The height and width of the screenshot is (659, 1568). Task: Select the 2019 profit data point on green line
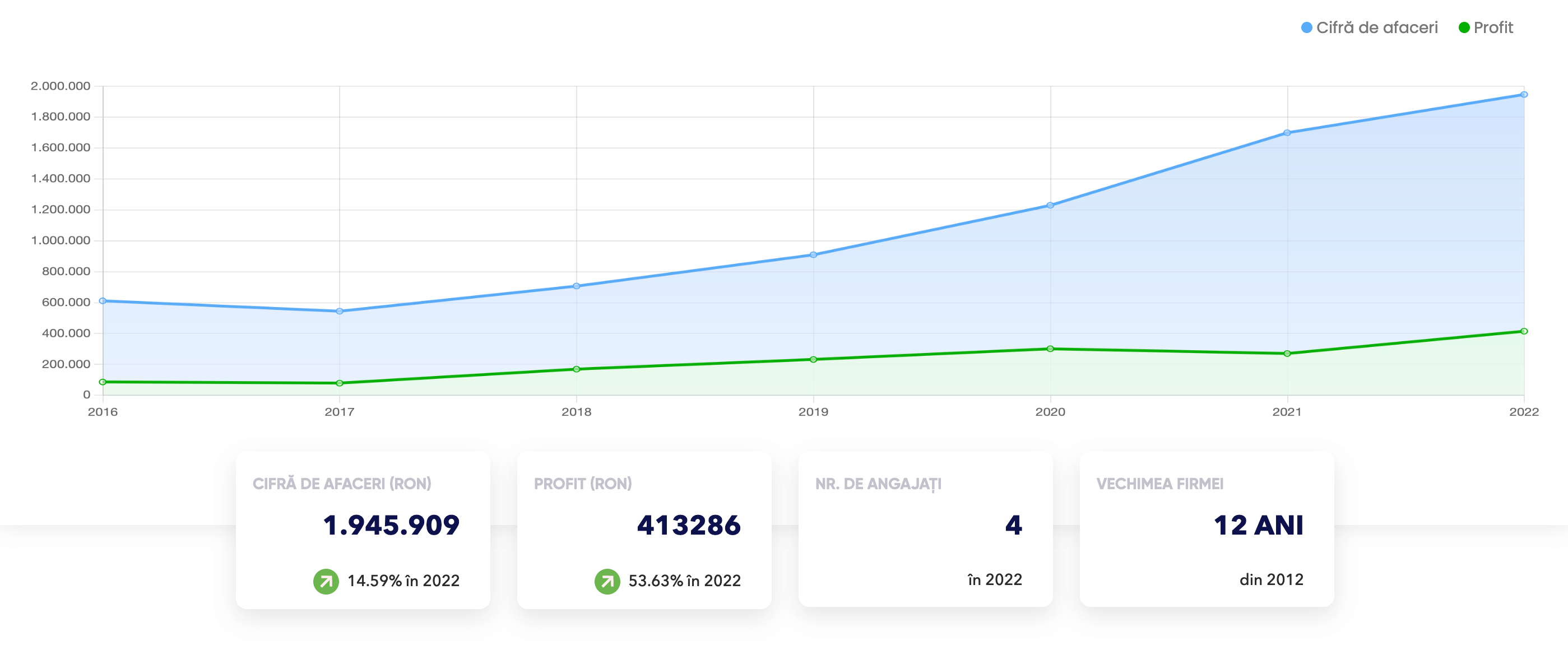pyautogui.click(x=813, y=360)
